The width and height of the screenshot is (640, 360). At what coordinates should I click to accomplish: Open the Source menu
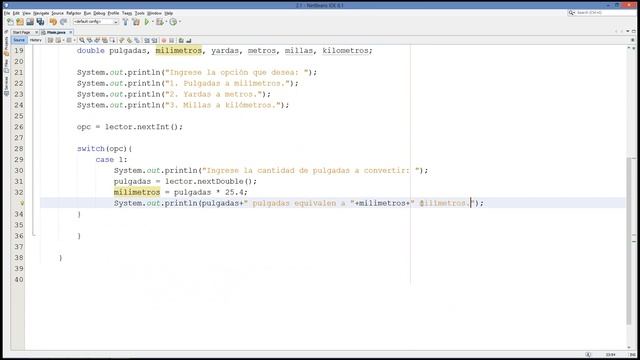click(58, 13)
